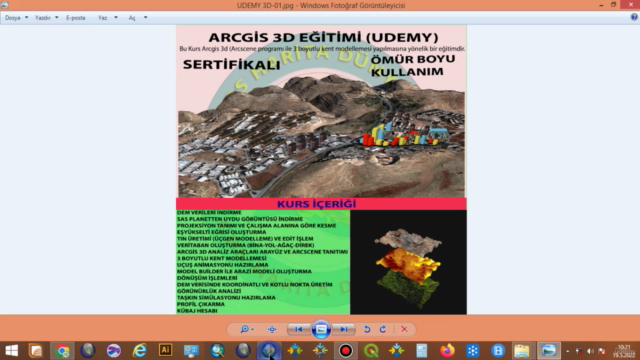Go to the previous photo
The height and width of the screenshot is (360, 640).
click(x=299, y=329)
